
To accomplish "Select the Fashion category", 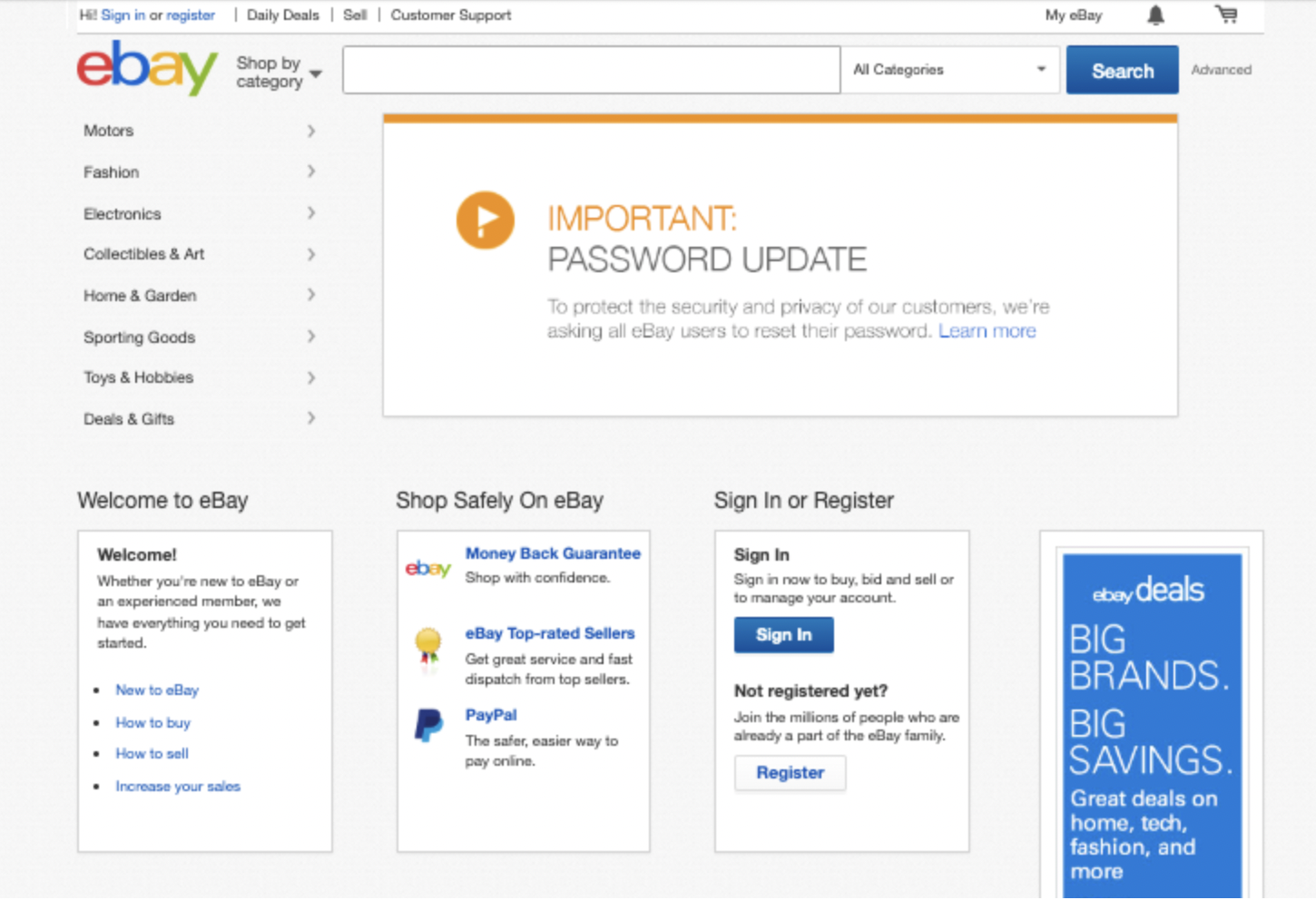I will click(x=112, y=171).
